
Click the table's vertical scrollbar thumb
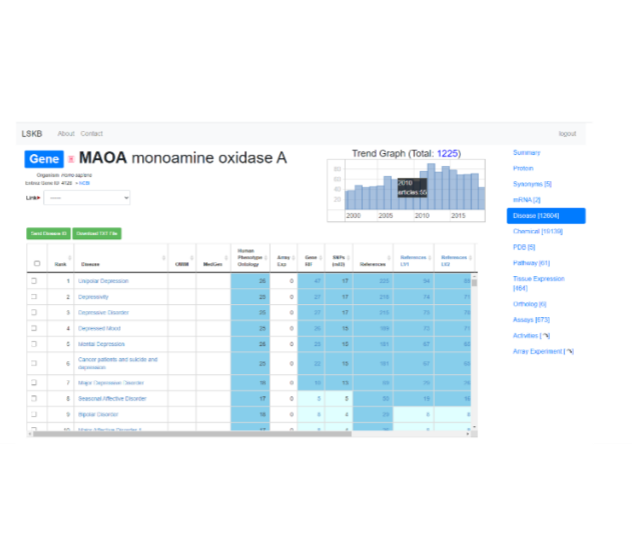[x=474, y=283]
